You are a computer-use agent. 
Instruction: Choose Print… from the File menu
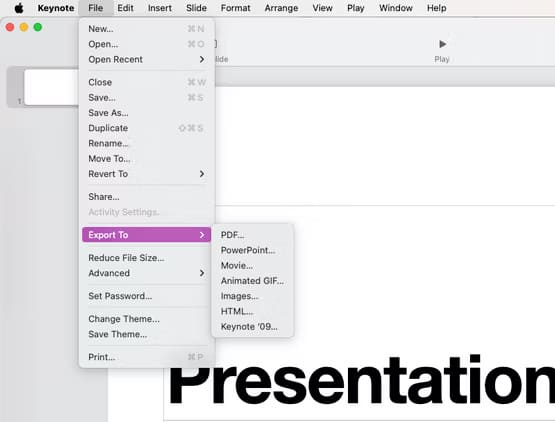[x=147, y=357]
